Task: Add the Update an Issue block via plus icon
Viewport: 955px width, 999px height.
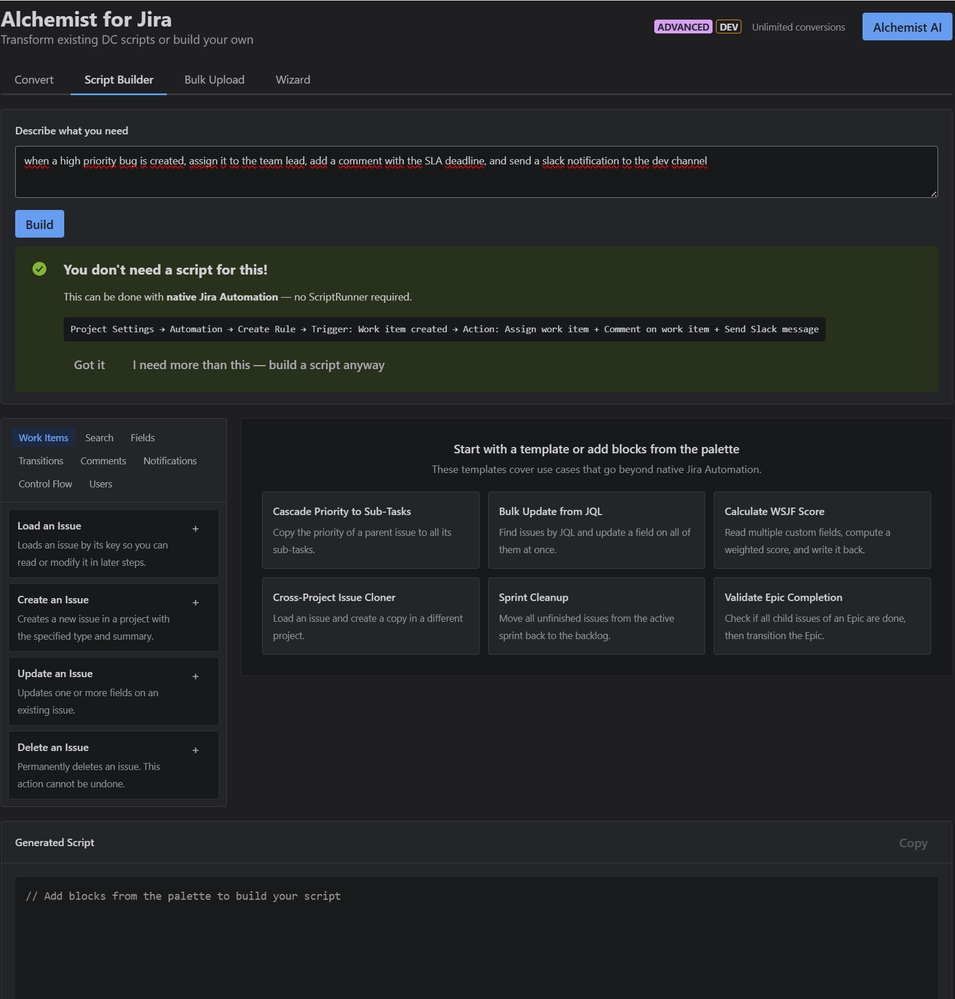Action: 195,676
